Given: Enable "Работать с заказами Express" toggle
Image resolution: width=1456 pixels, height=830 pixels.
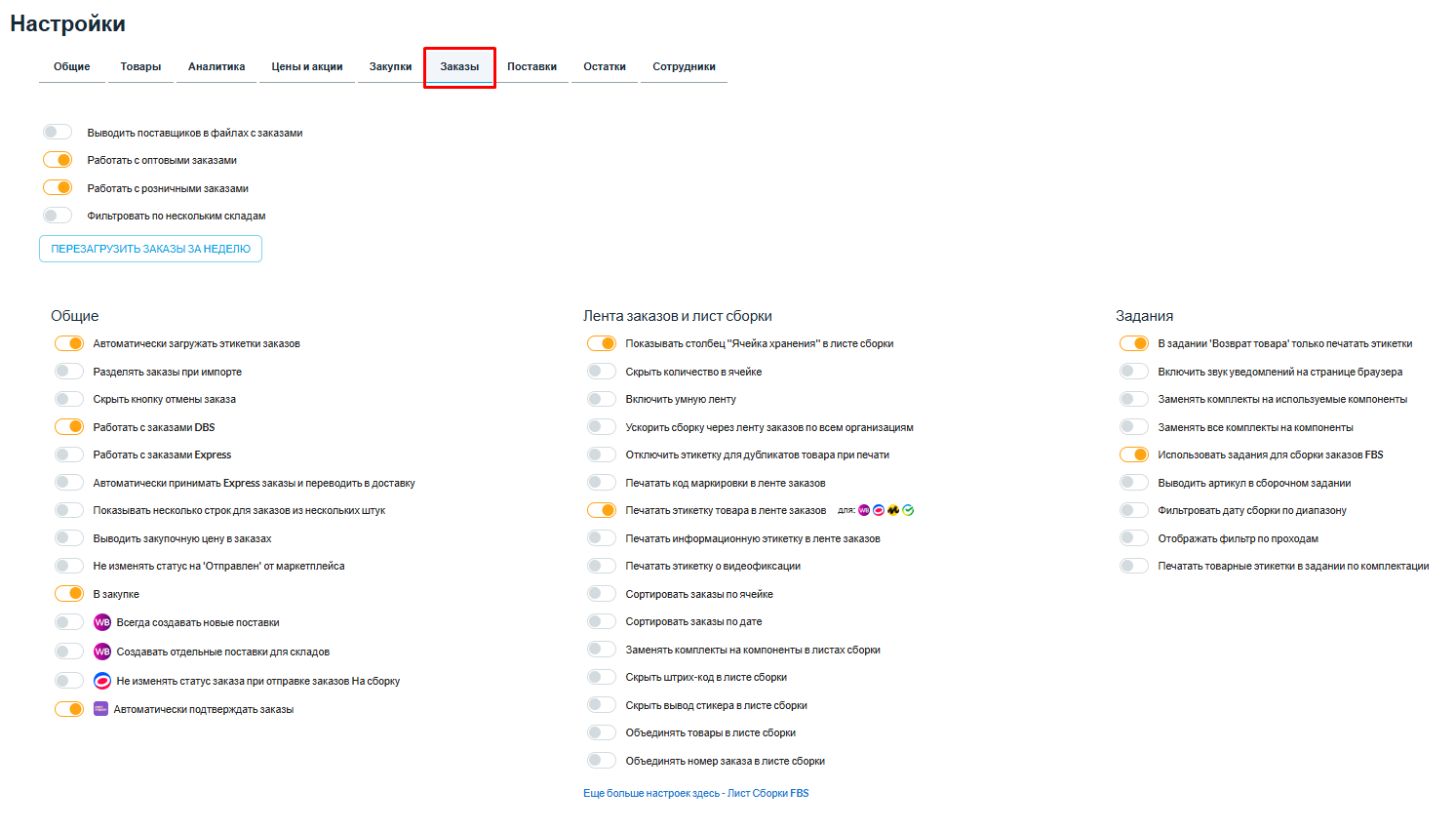Looking at the screenshot, I should click(x=69, y=455).
